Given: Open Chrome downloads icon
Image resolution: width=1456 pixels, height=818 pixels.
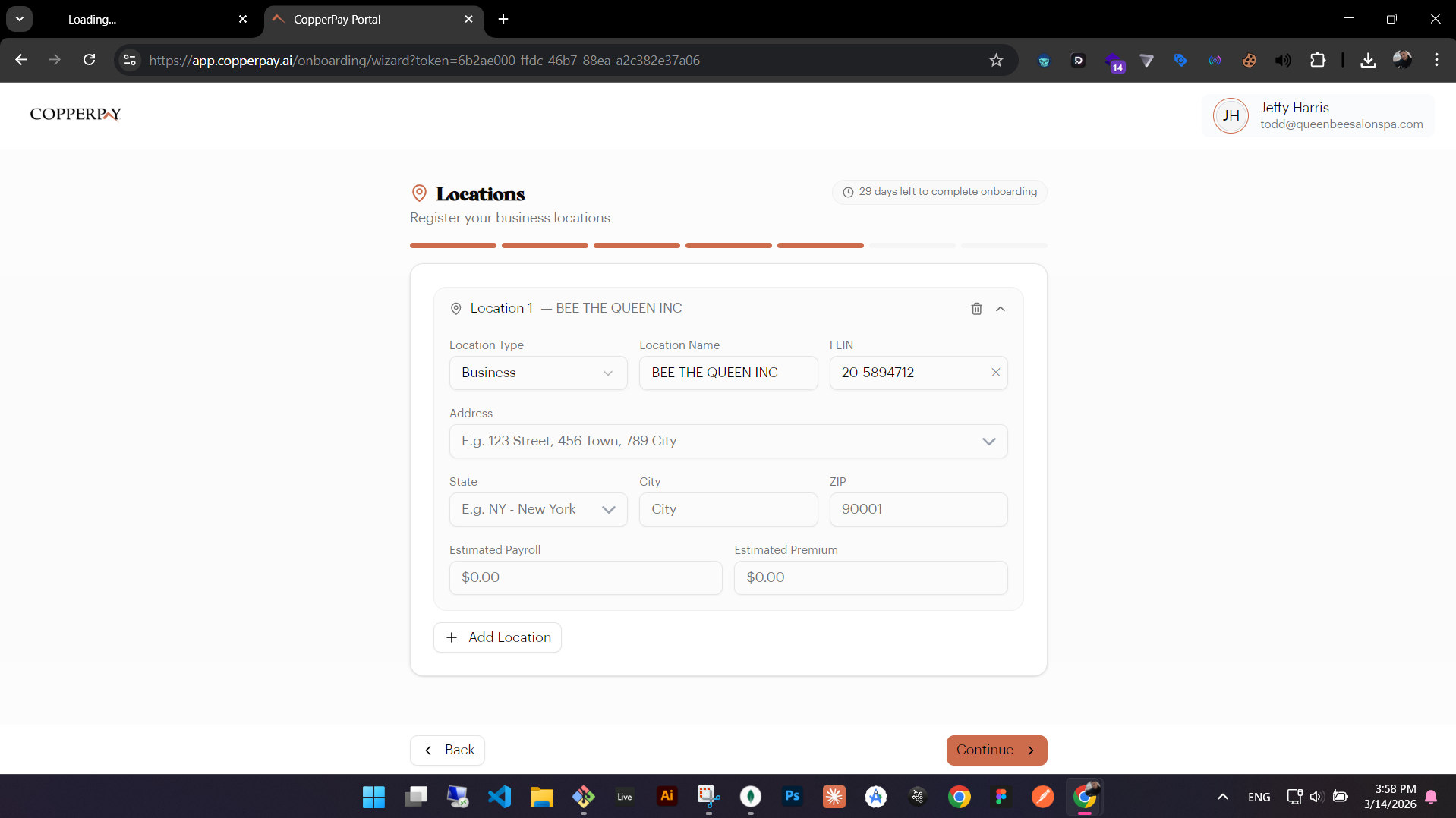Looking at the screenshot, I should (1368, 61).
